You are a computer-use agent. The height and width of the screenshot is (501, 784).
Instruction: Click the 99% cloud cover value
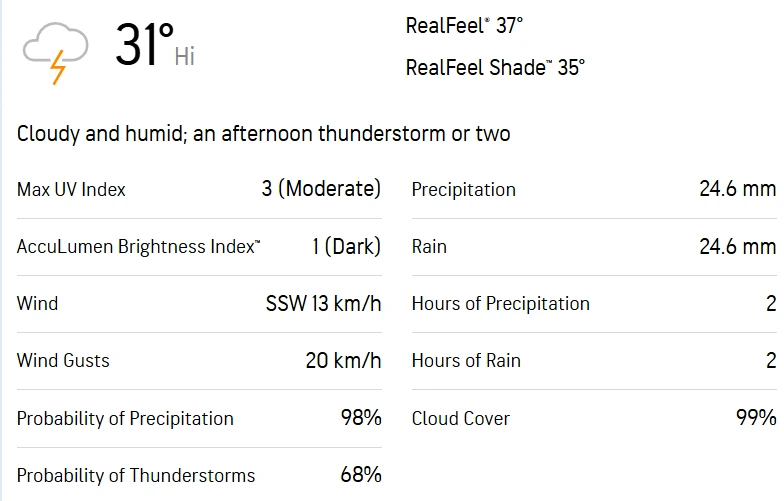point(756,418)
